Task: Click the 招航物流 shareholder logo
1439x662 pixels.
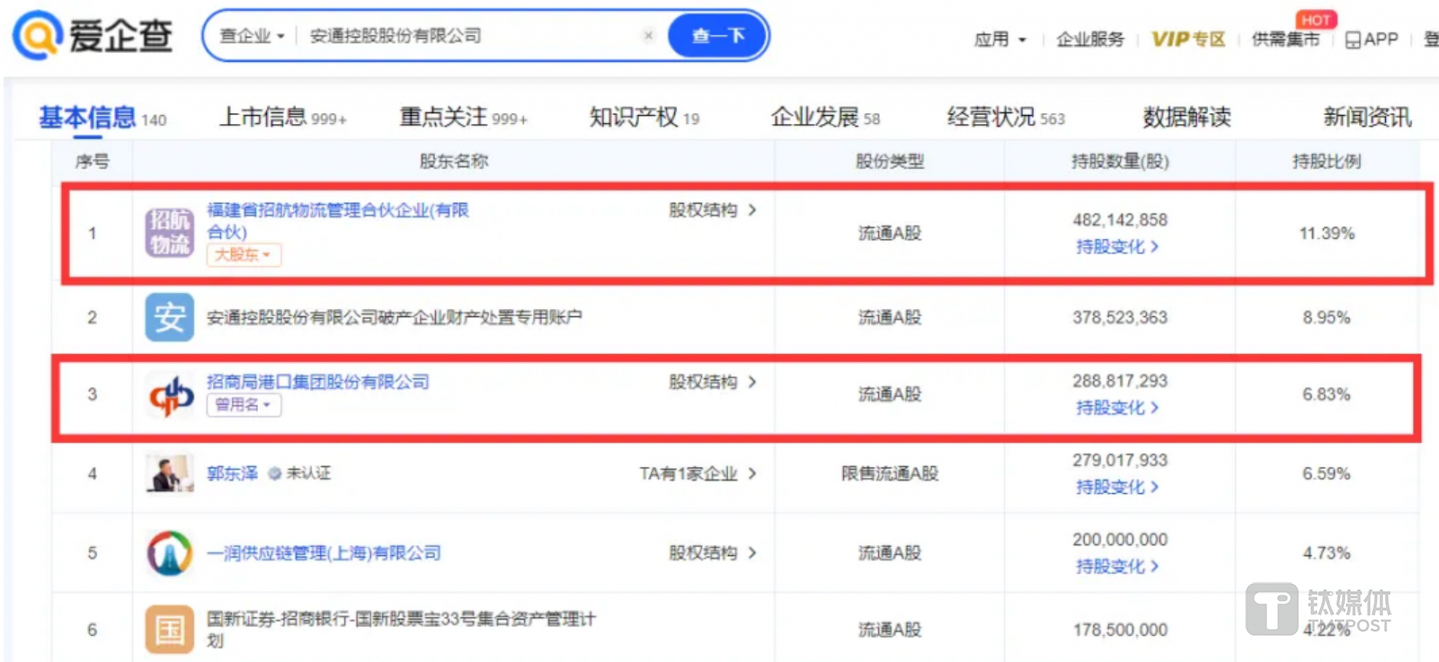Action: point(169,233)
